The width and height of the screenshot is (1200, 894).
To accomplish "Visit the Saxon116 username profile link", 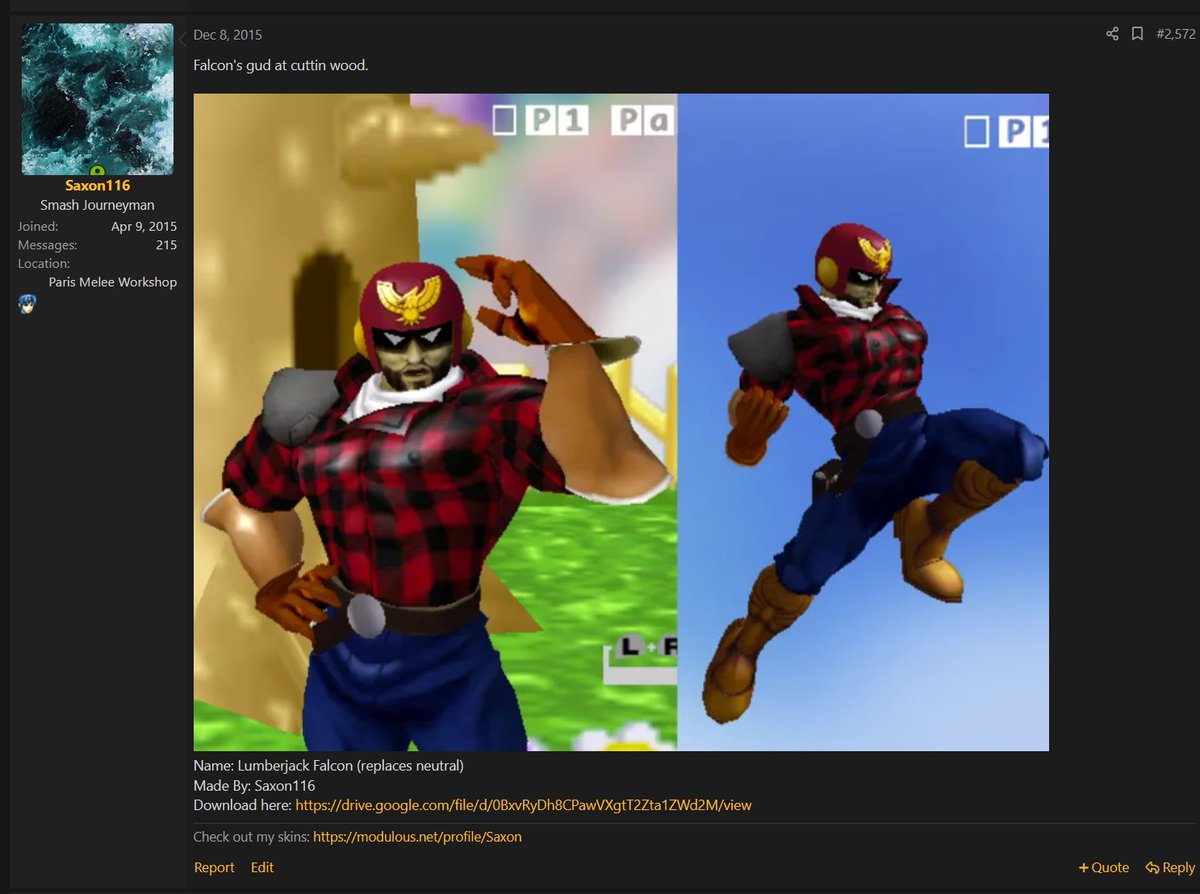I will (97, 185).
